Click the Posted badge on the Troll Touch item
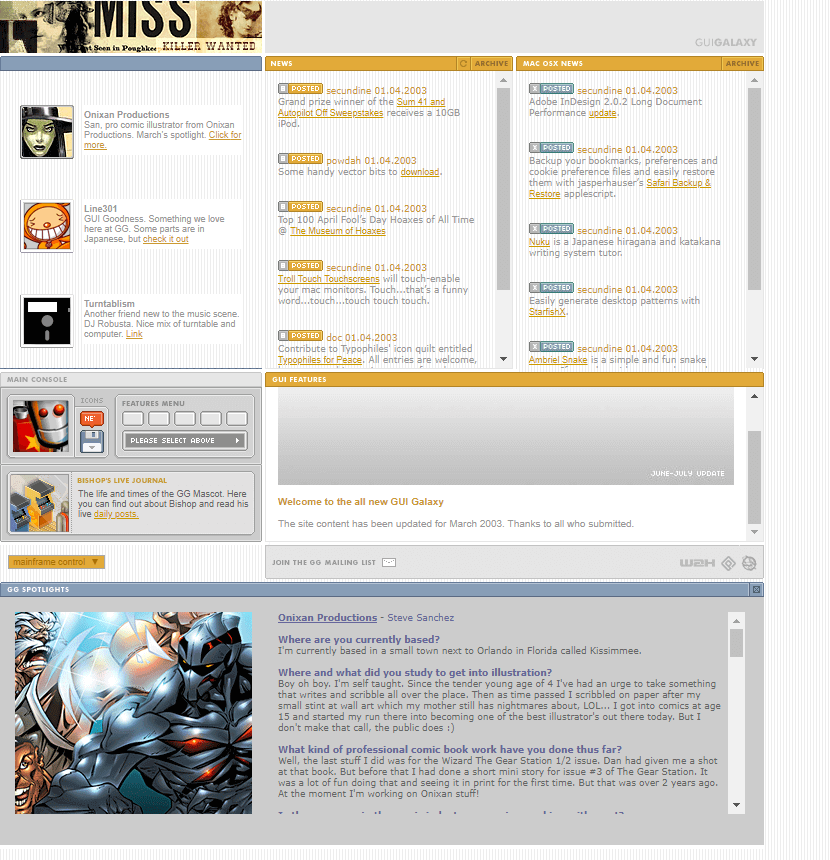This screenshot has width=830, height=860. coord(300,265)
